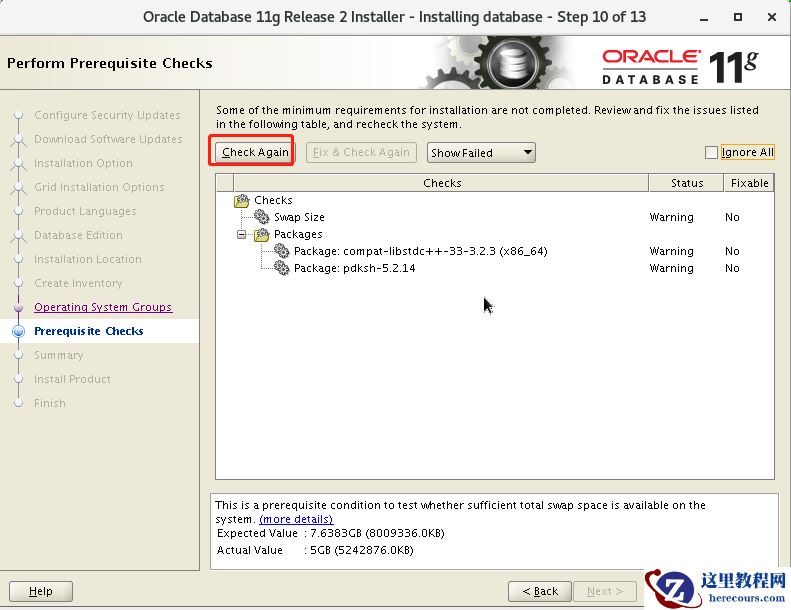Collapse the Packages tree node
Image resolution: width=791 pixels, height=610 pixels.
pyautogui.click(x=242, y=234)
